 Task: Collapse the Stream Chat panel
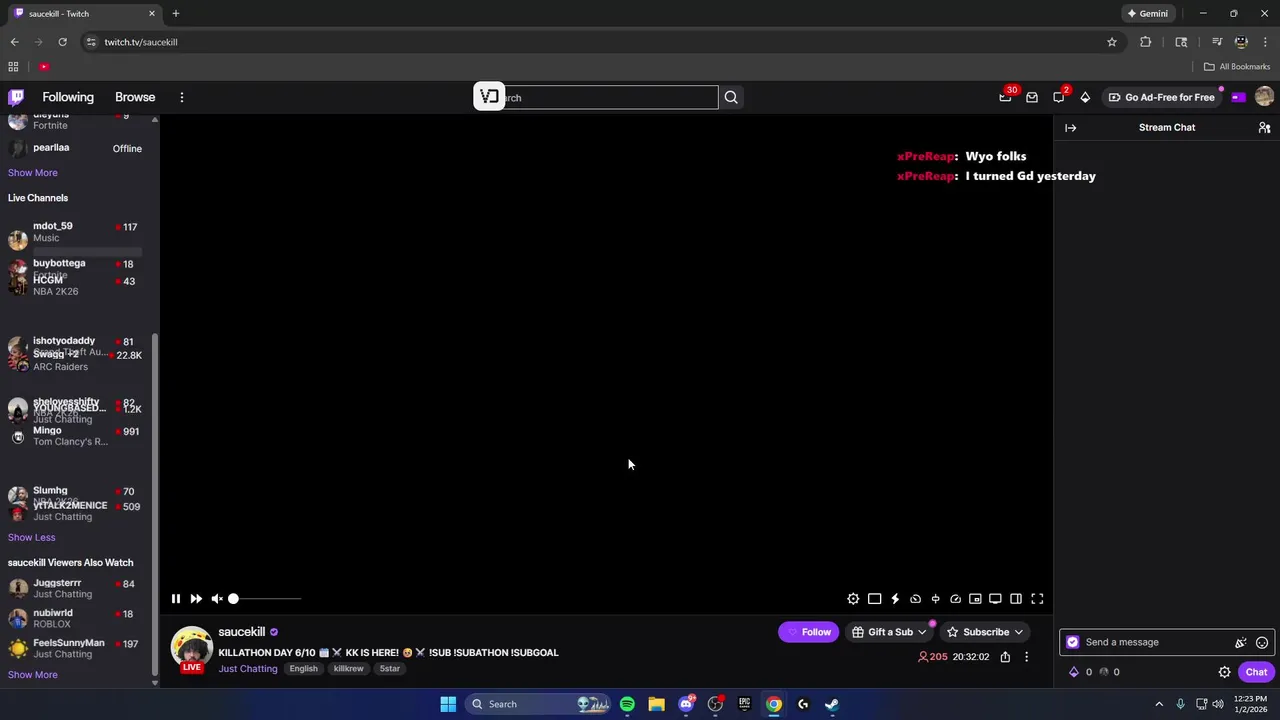click(x=1071, y=128)
